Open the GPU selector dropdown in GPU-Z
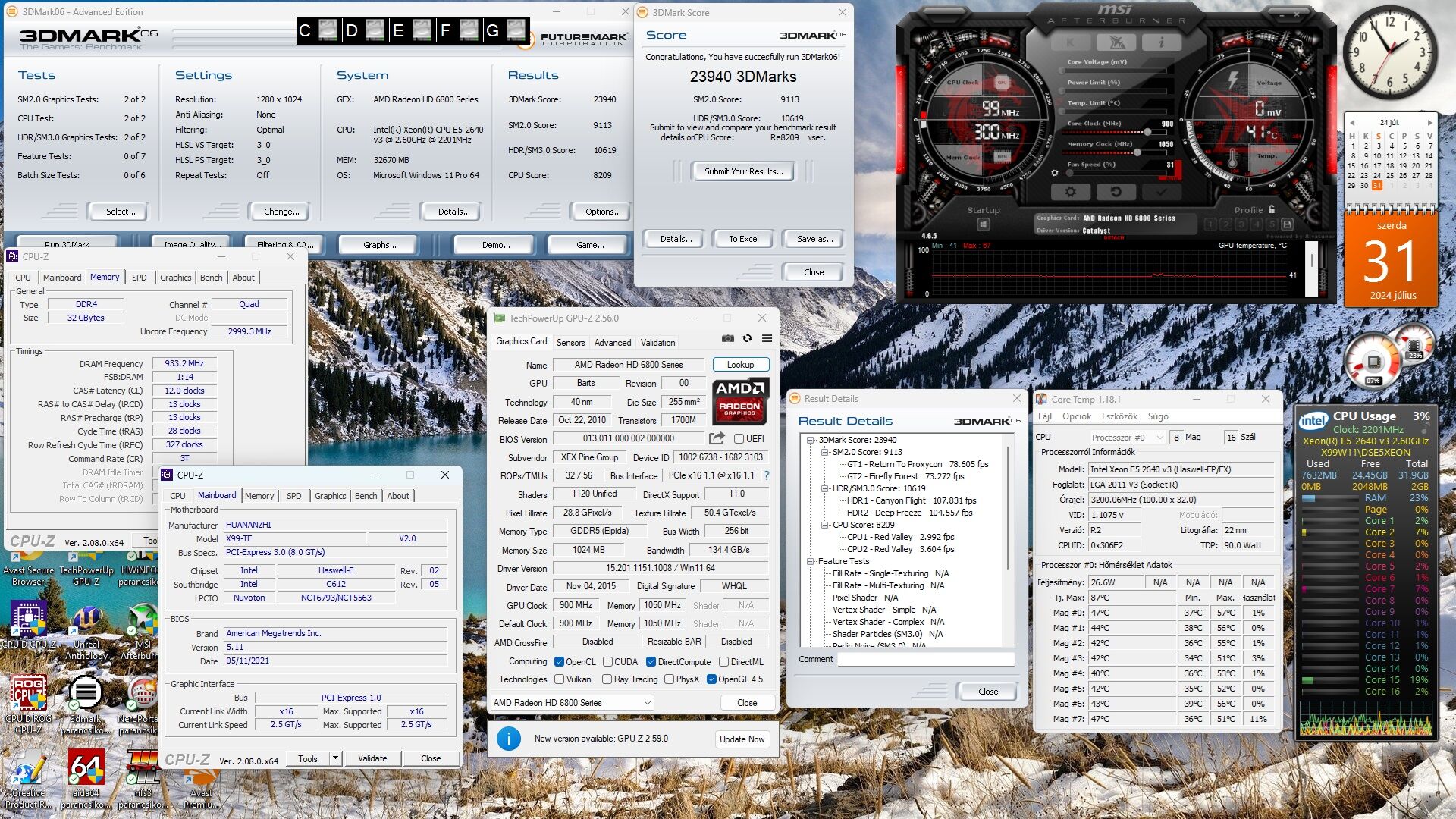Viewport: 1456px width, 819px height. [572, 703]
